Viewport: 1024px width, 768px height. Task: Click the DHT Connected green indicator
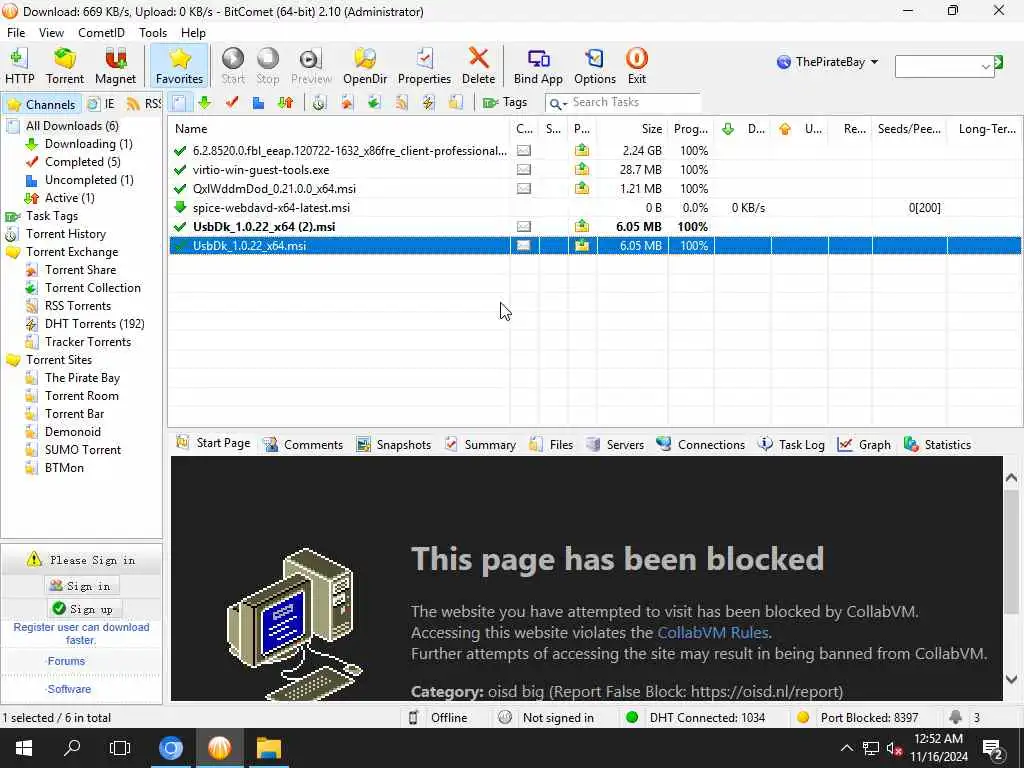[632, 718]
